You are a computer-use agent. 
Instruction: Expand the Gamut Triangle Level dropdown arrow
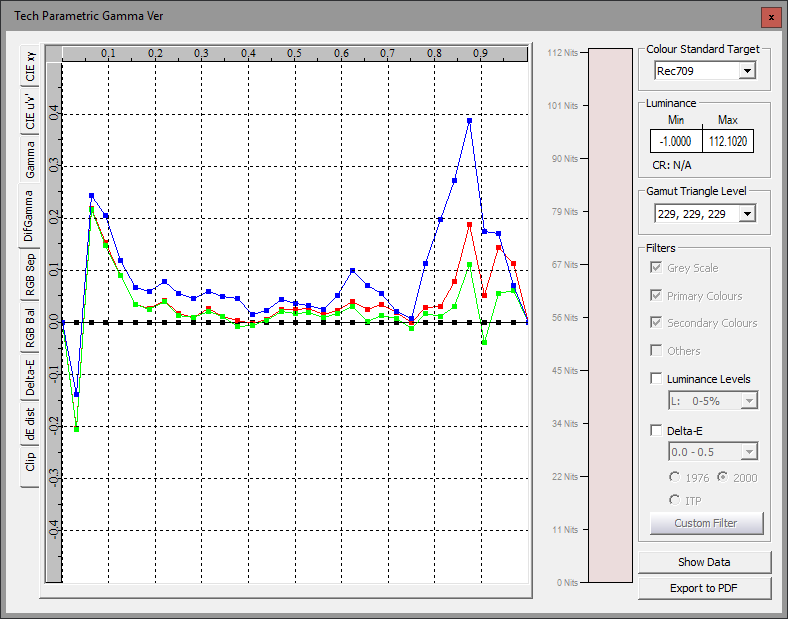pos(747,214)
